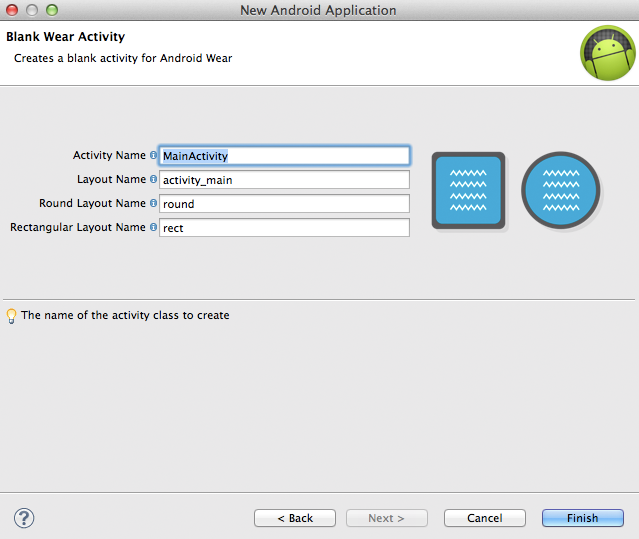Image resolution: width=639 pixels, height=539 pixels.
Task: Click the lightbulb hint icon
Action: [11, 316]
